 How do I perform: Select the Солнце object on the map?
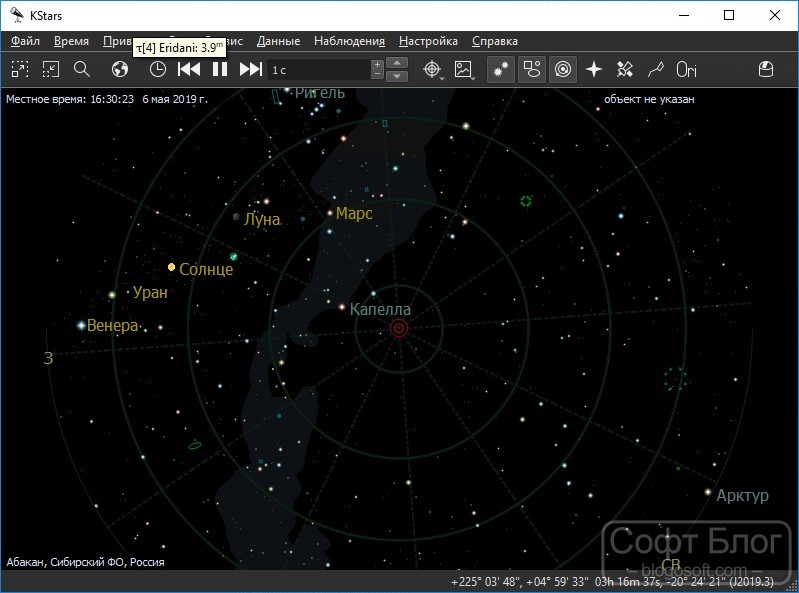[172, 267]
